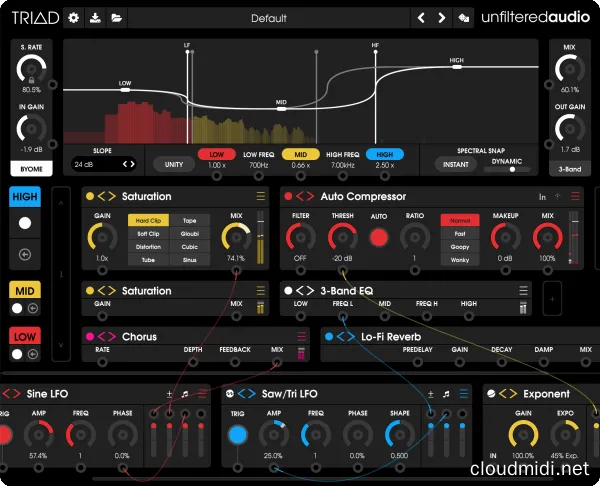Toggle the Auto button in Auto Compressor

point(379,237)
